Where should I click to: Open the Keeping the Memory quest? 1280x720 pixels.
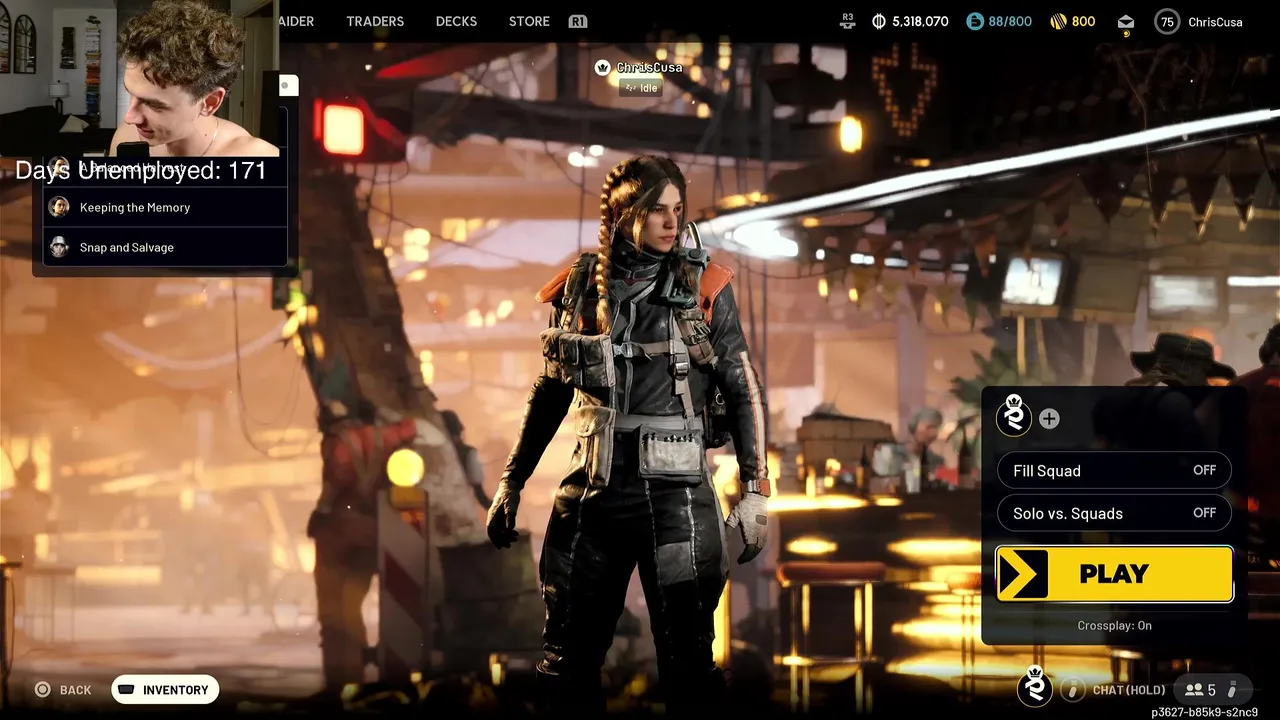(x=165, y=207)
